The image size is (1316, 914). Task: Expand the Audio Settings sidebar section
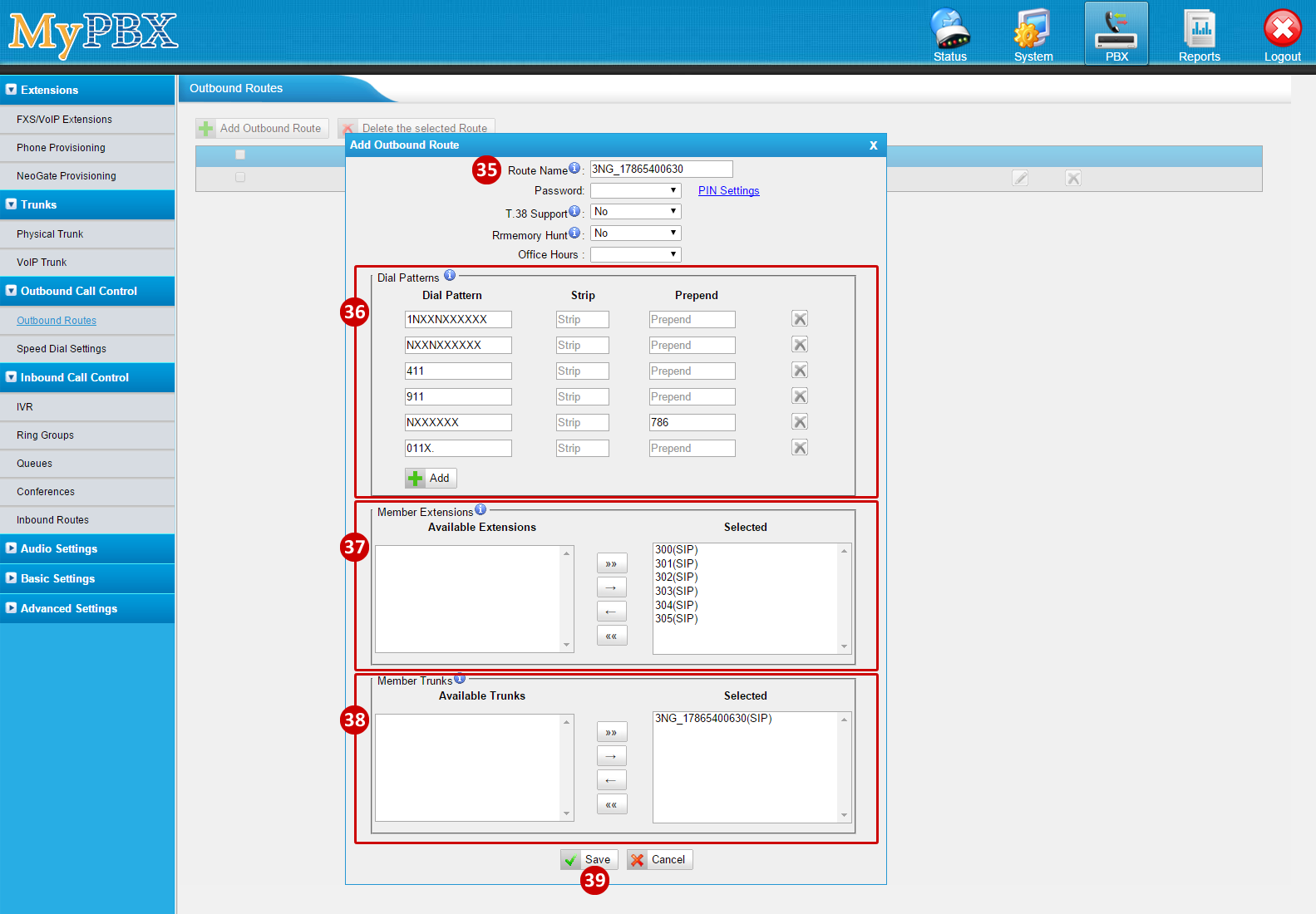tap(59, 548)
